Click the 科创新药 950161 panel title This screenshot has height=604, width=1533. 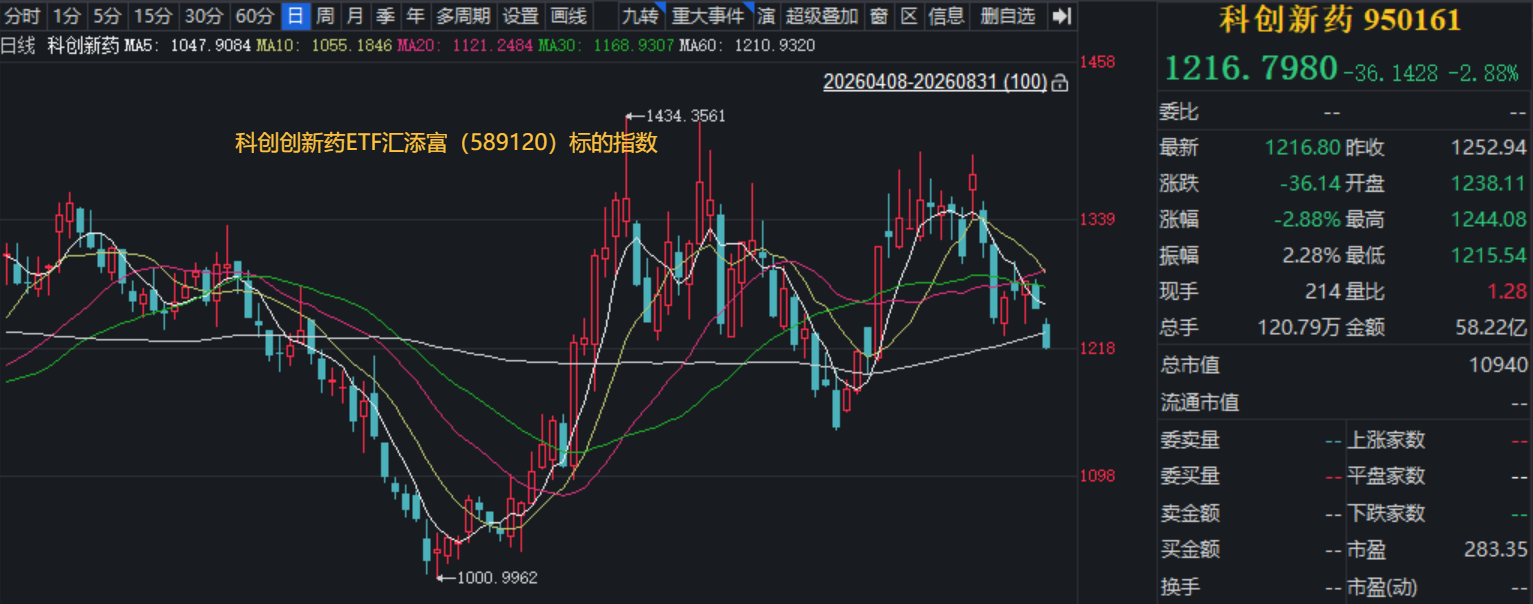point(1340,19)
